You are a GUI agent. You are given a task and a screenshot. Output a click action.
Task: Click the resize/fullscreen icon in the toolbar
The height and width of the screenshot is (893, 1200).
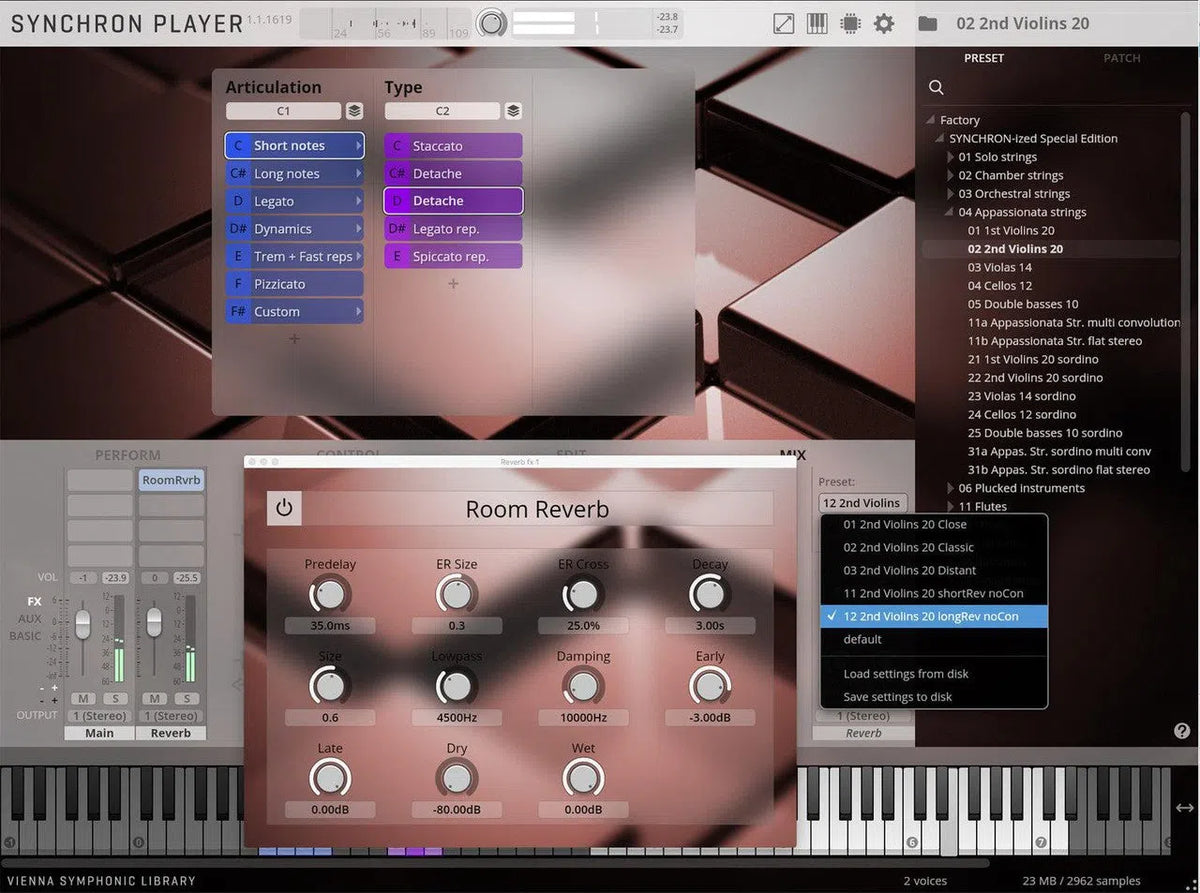[x=783, y=23]
